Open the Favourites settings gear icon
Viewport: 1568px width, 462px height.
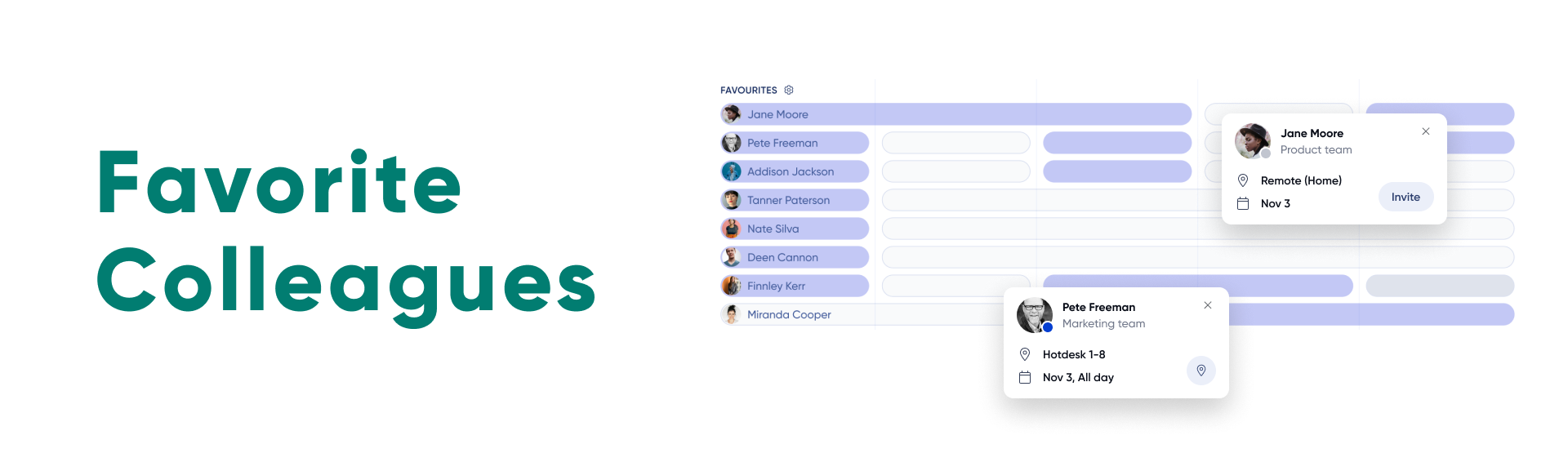pyautogui.click(x=789, y=90)
